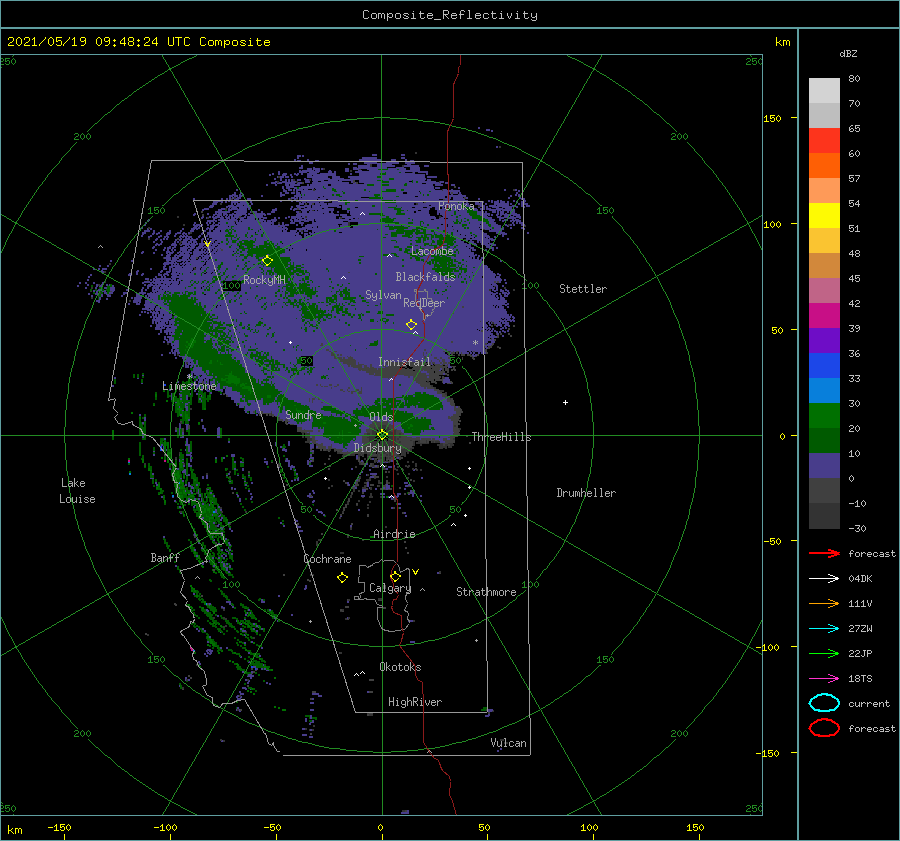Click the dBZ legend heading
Screen dimensions: 900x841
[848, 53]
